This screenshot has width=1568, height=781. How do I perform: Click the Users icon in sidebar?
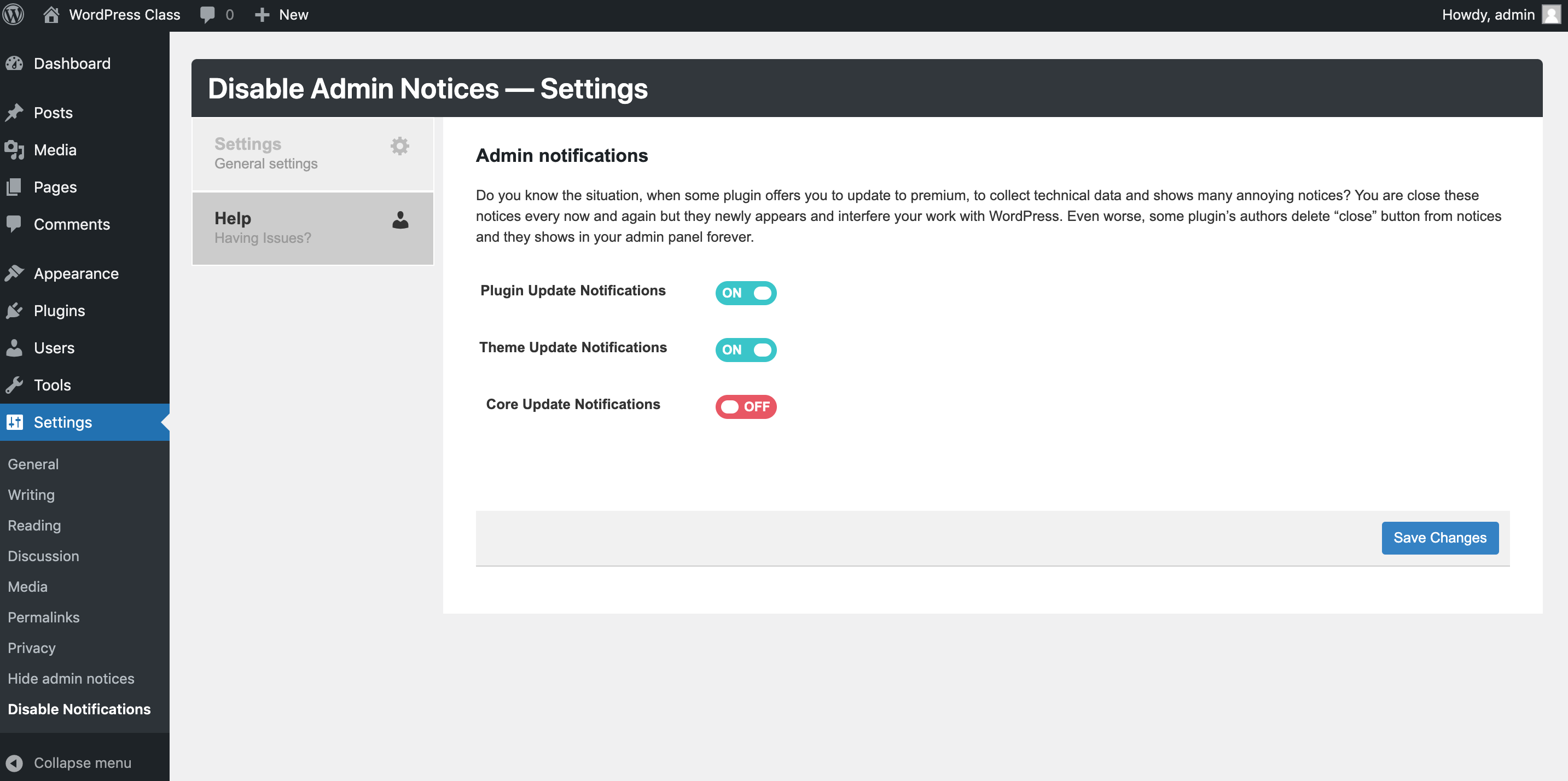15,347
